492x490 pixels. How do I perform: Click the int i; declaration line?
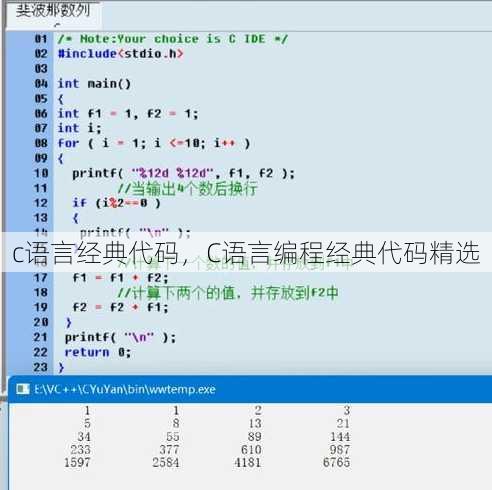pyautogui.click(x=79, y=128)
